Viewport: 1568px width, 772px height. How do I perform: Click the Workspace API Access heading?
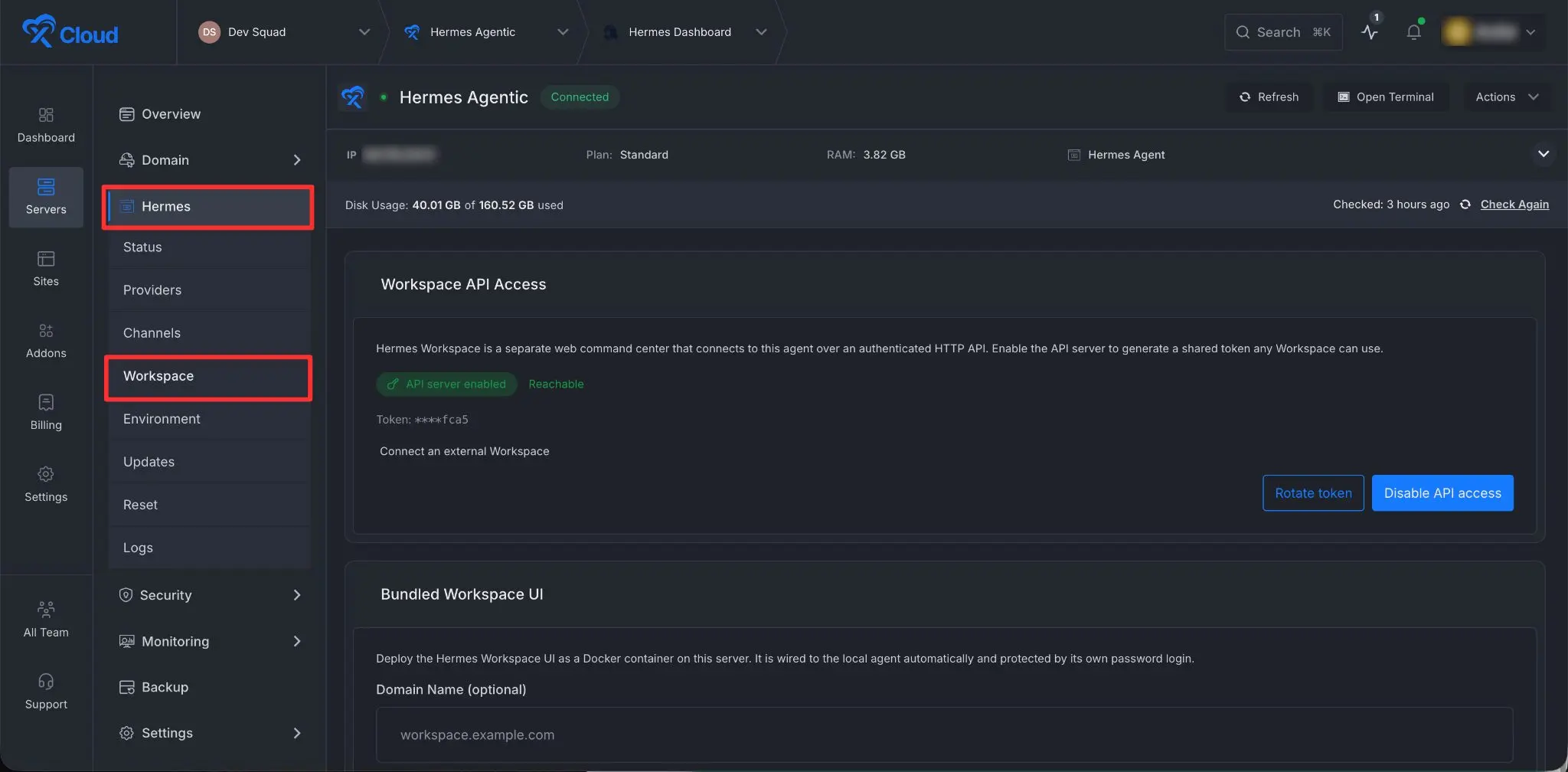pyautogui.click(x=463, y=284)
